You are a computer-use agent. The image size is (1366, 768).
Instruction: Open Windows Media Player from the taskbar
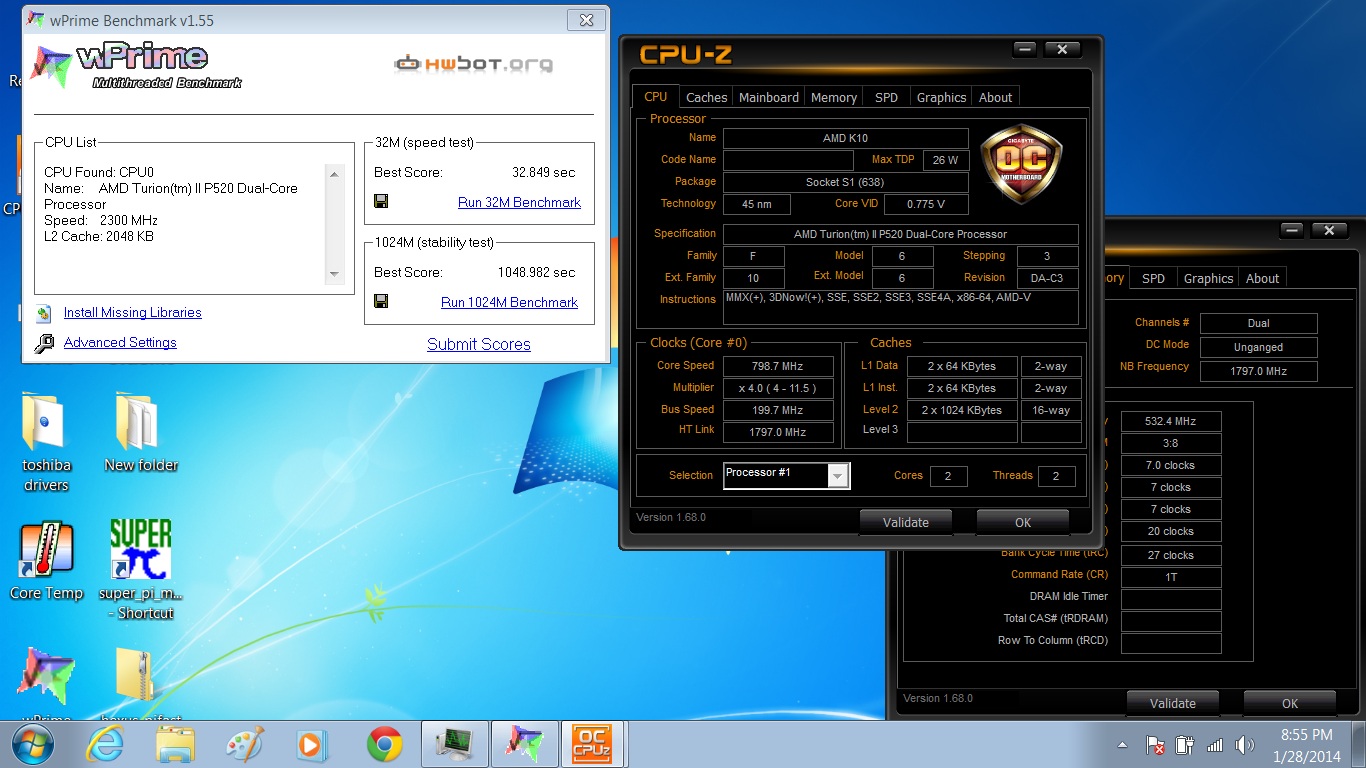click(x=312, y=744)
